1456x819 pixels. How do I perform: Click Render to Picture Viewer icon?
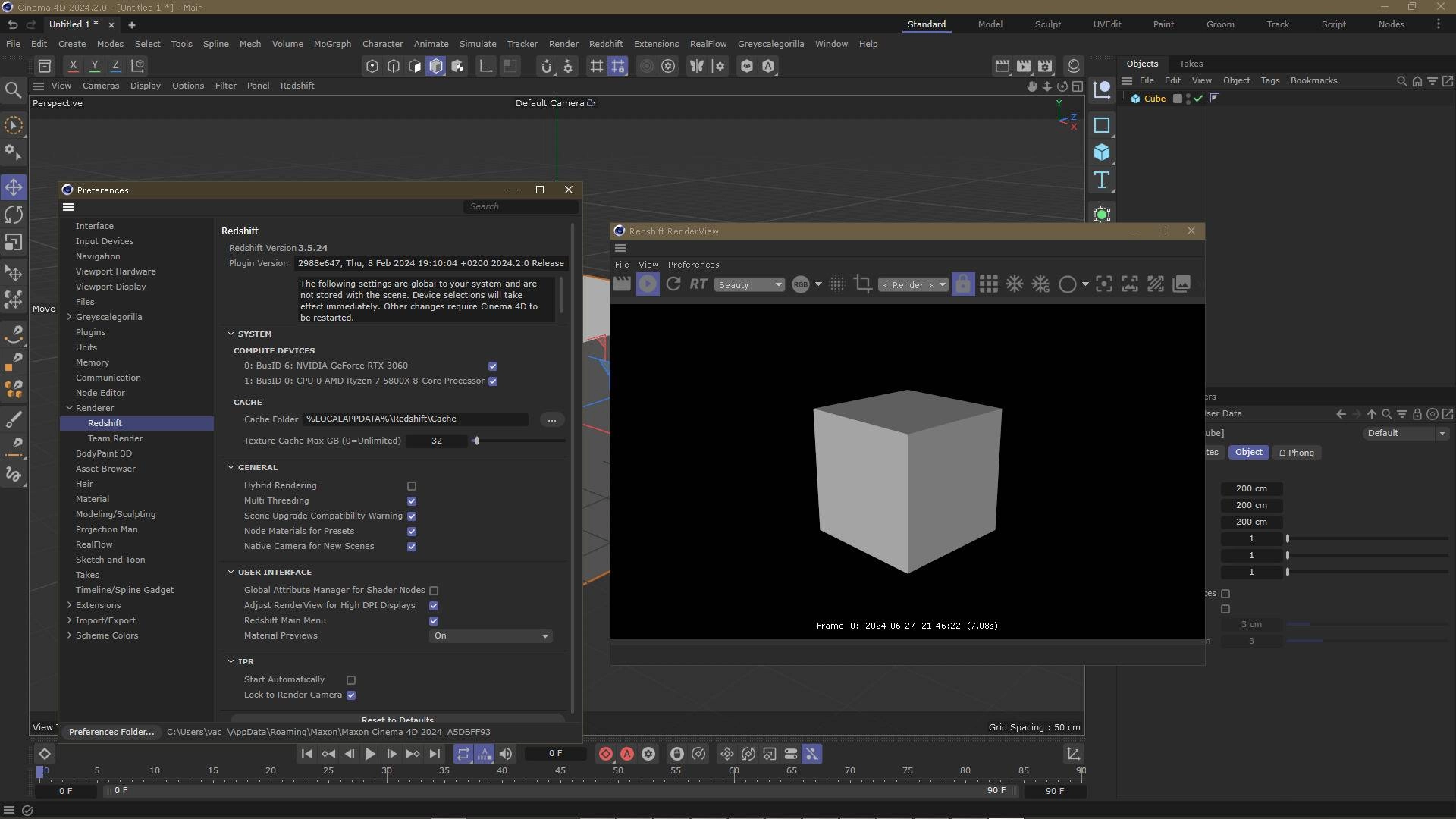coord(1024,66)
